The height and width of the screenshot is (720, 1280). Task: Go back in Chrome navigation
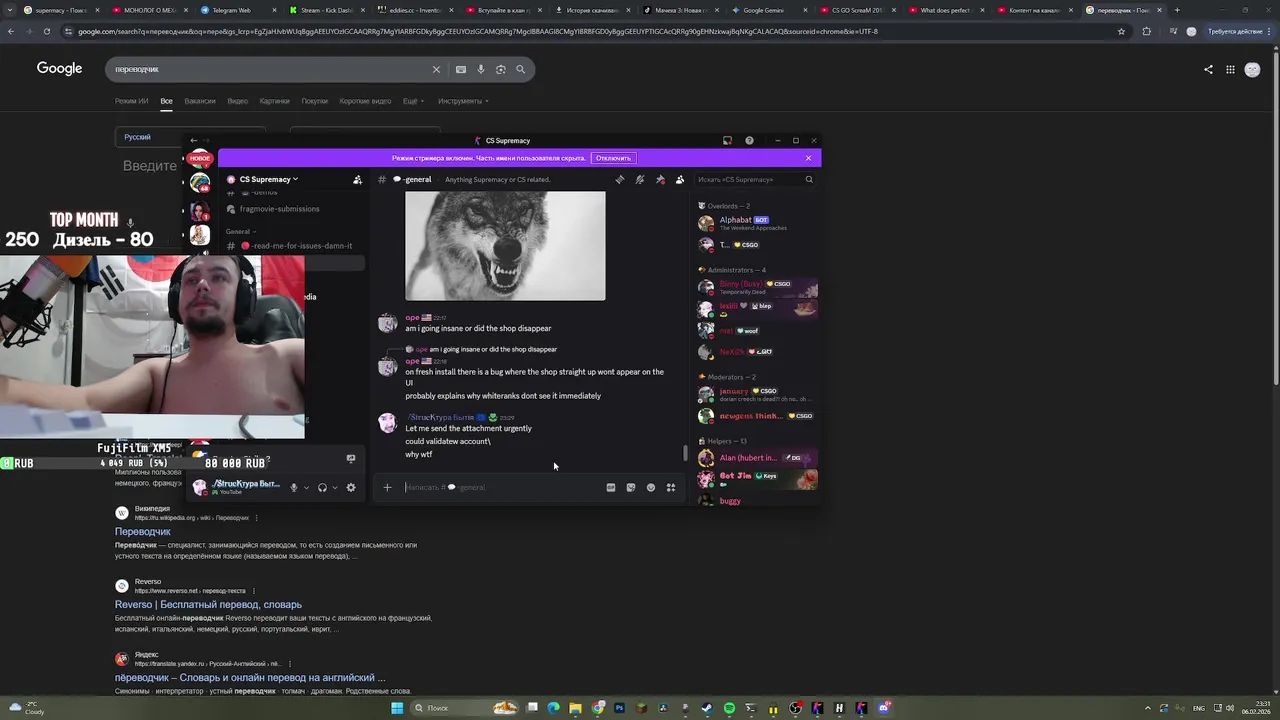point(10,31)
